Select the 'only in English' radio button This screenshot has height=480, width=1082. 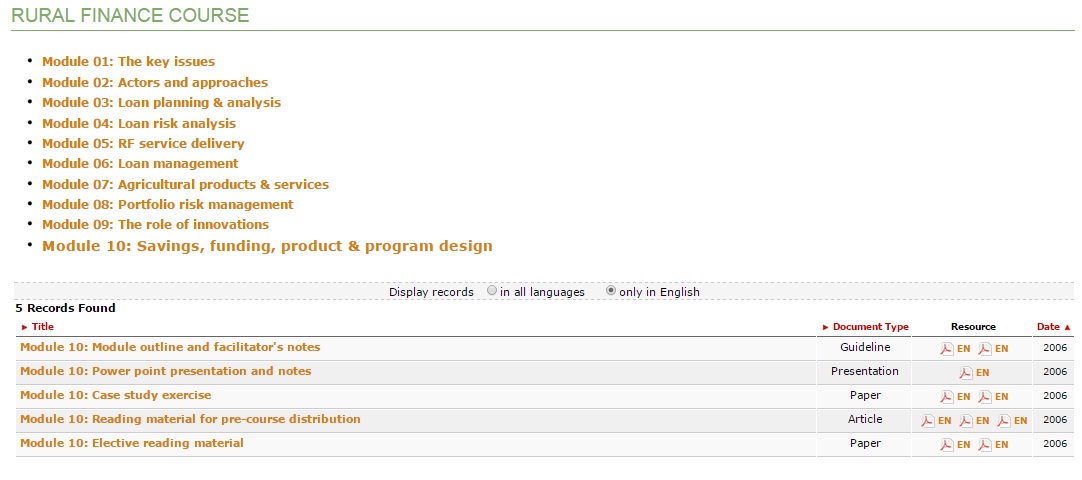pyautogui.click(x=611, y=291)
